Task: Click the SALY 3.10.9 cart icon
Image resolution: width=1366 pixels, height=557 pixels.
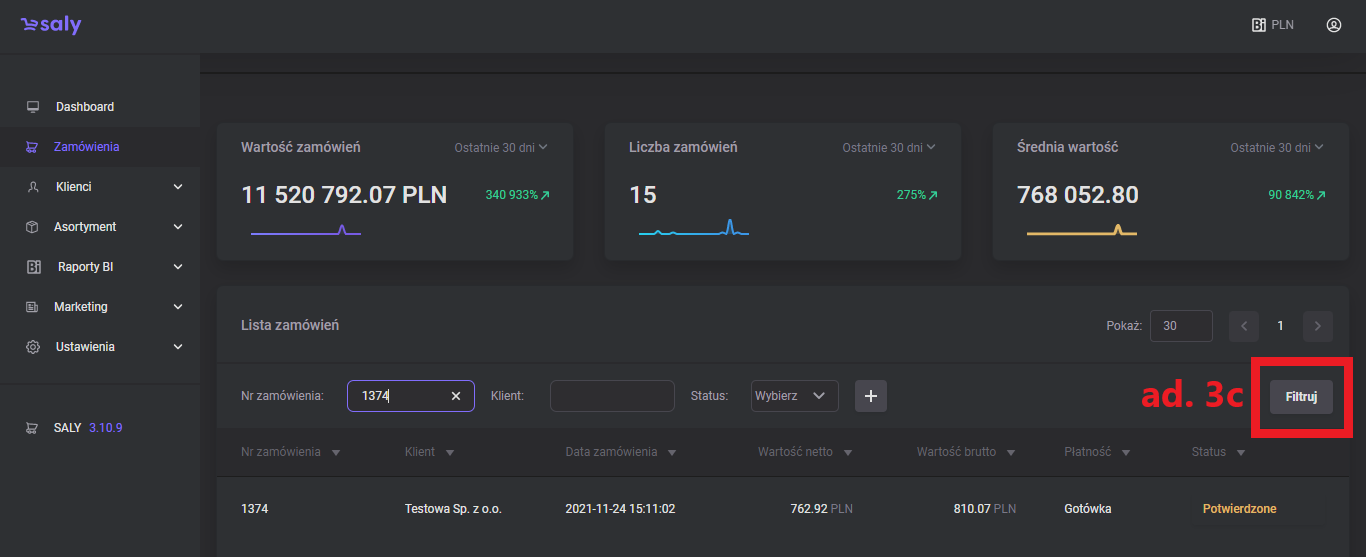Action: pos(33,427)
